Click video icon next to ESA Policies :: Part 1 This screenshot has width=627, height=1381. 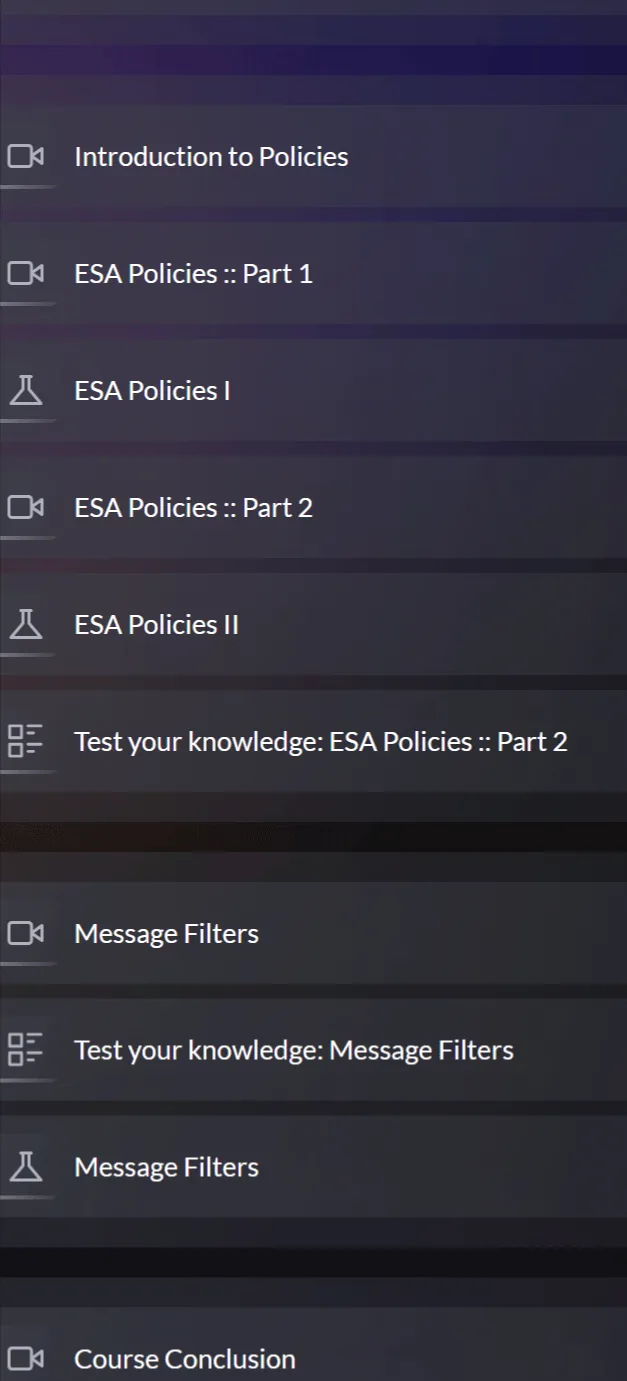pyautogui.click(x=26, y=274)
